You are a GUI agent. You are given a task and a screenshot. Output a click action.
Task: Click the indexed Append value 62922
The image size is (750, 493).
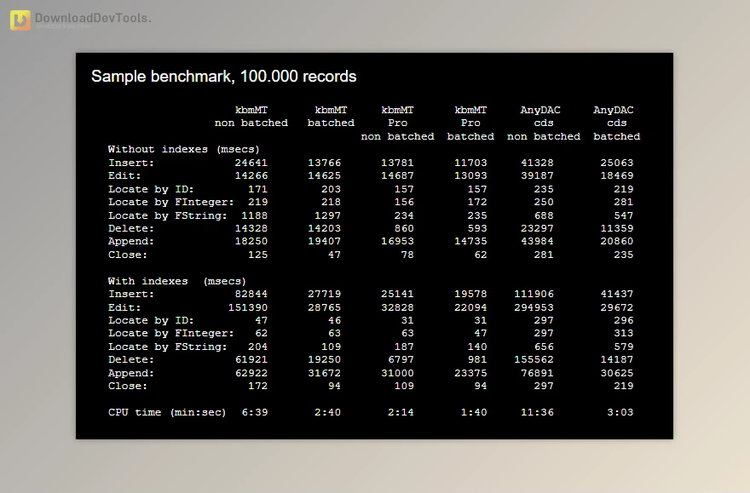[x=251, y=373]
